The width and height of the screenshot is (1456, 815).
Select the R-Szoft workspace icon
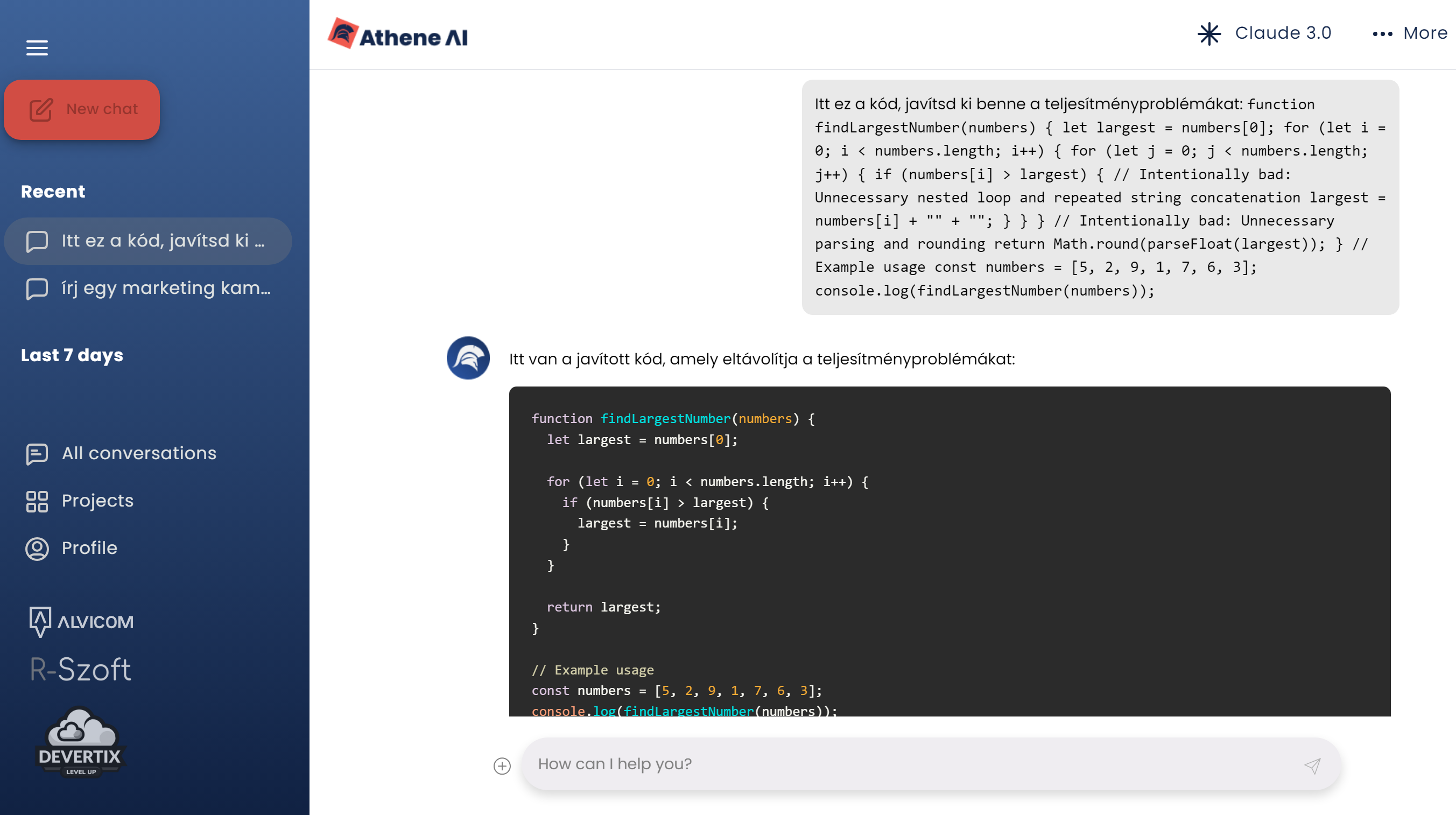(81, 669)
